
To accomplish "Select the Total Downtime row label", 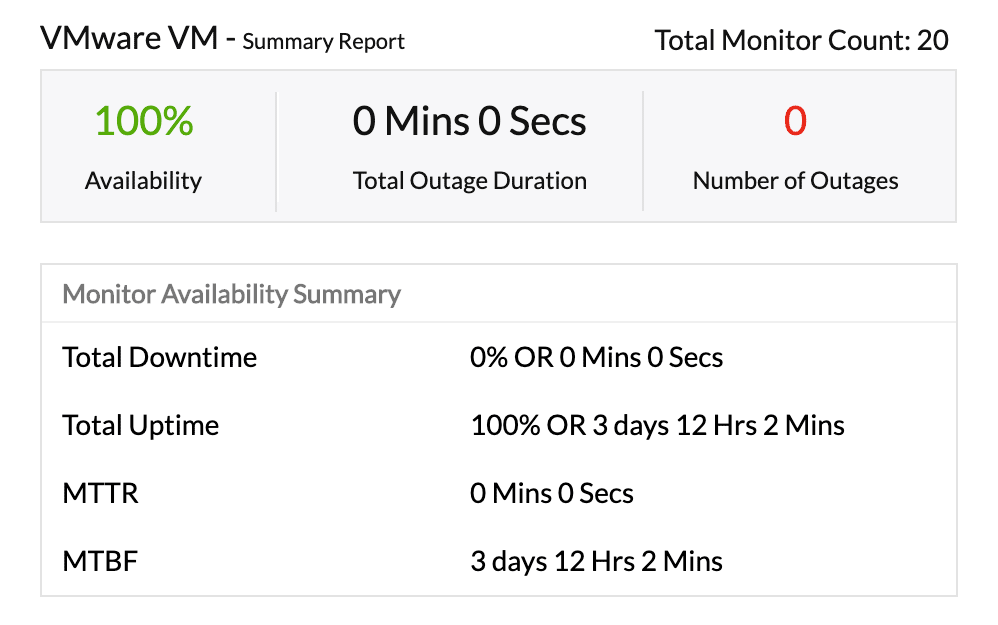I will tap(159, 357).
